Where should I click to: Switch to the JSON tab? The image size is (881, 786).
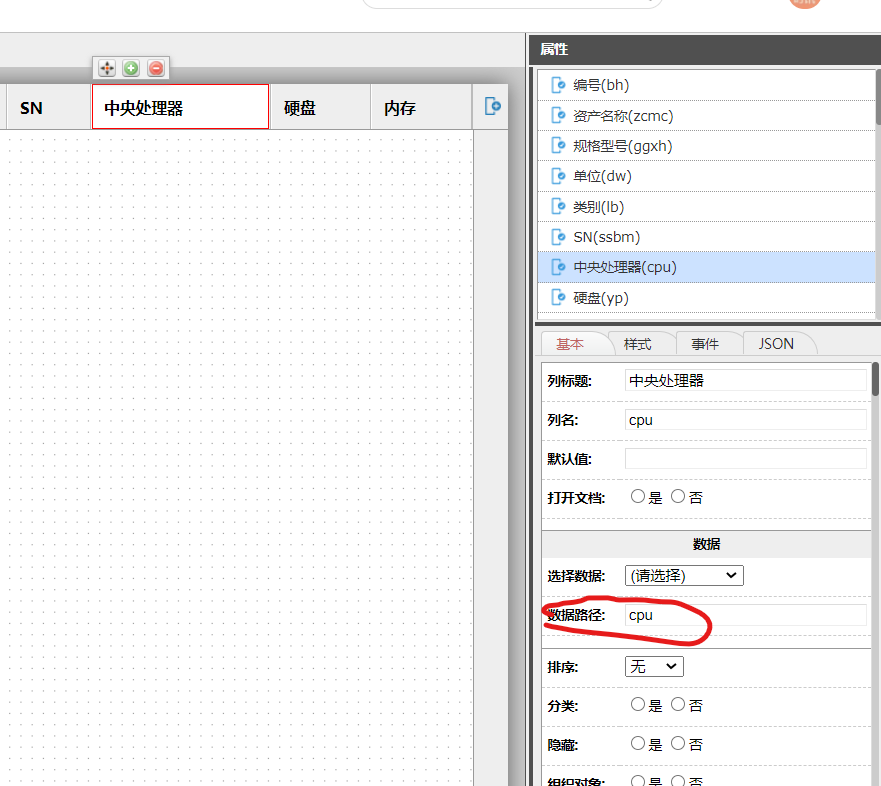coord(776,344)
